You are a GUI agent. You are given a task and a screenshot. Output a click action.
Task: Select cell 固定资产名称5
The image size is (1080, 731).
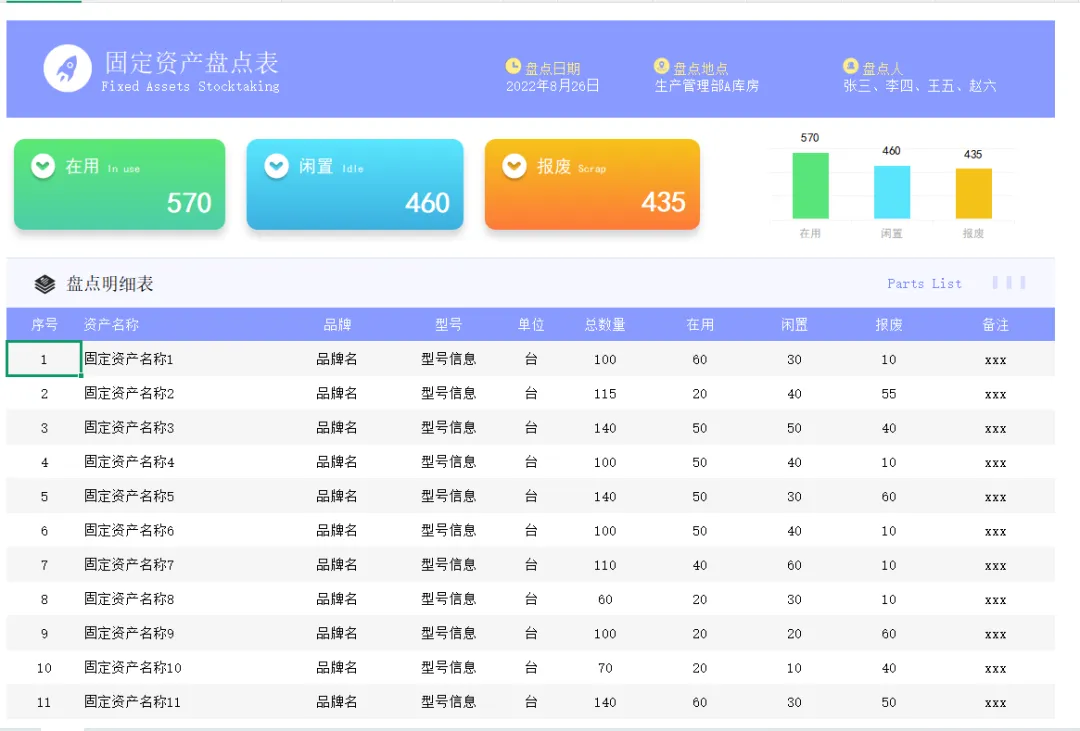129,496
